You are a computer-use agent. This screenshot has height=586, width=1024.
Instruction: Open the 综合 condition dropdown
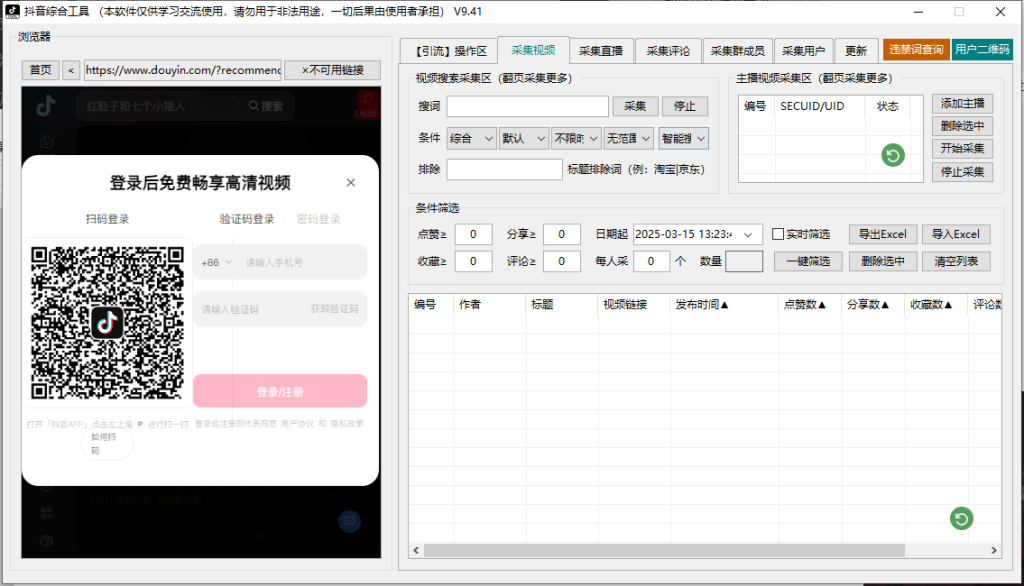[471, 137]
